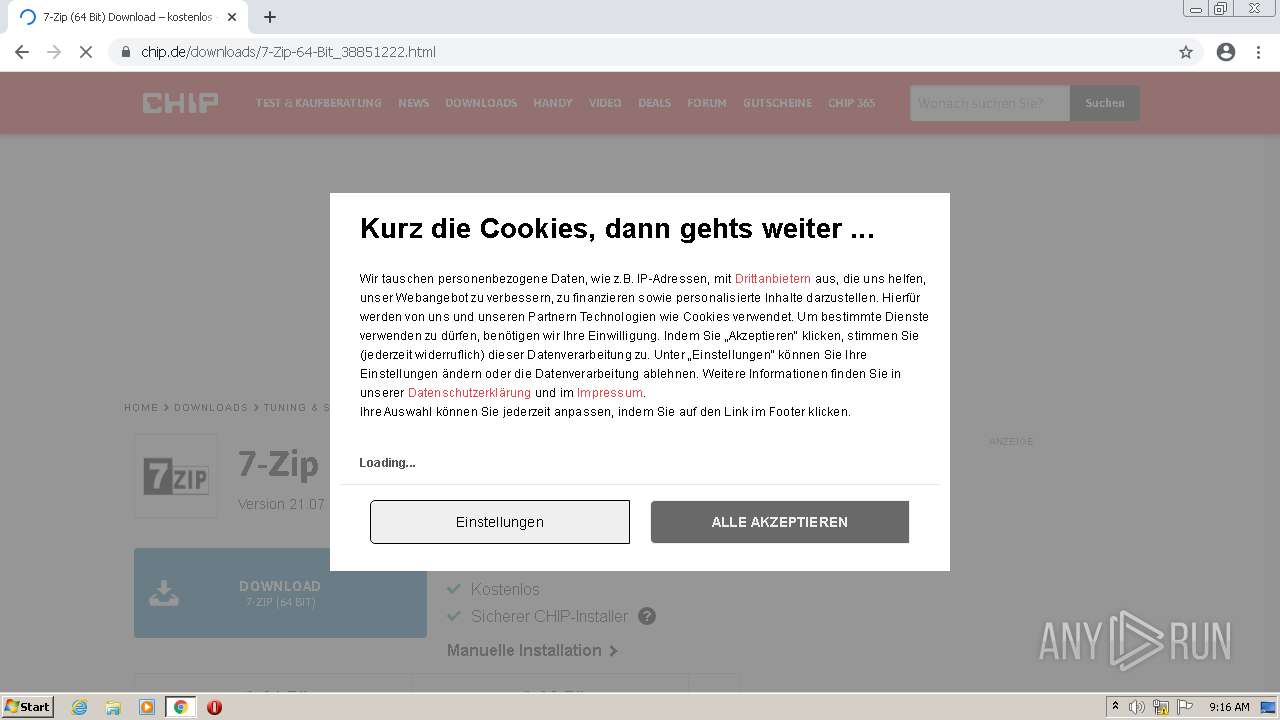
Task: Open the DEALS menu item
Action: pos(654,103)
